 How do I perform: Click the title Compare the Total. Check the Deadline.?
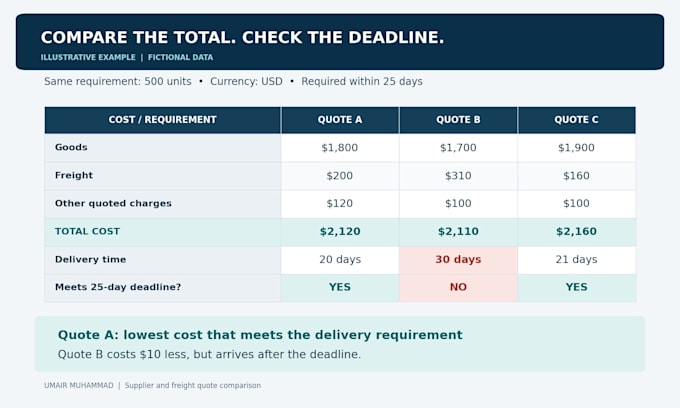point(242,37)
